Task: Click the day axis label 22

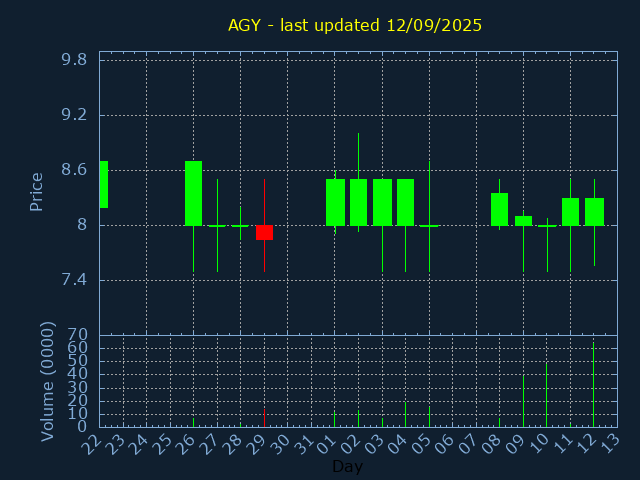Action: click(x=92, y=444)
